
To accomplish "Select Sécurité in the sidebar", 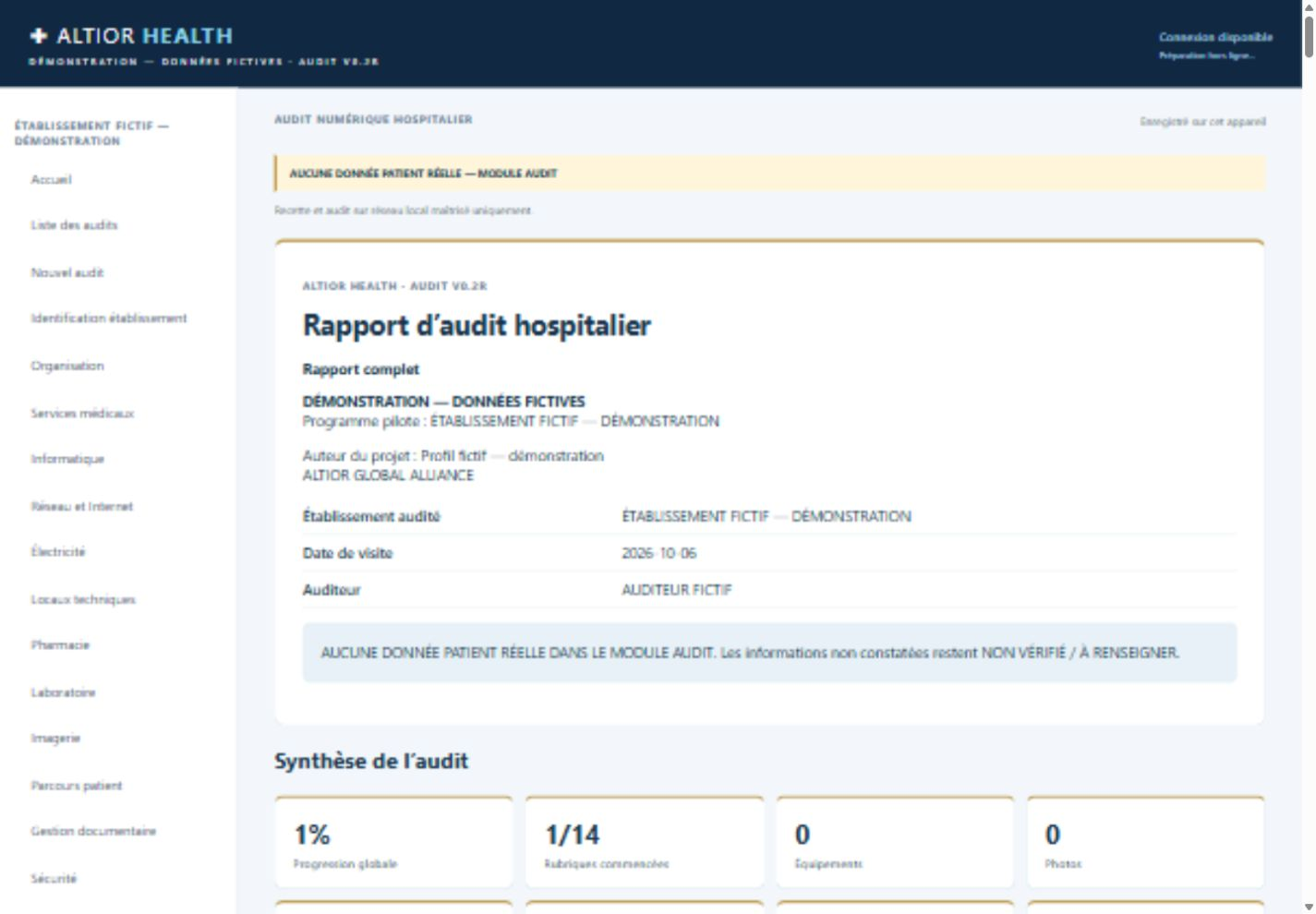I will [x=54, y=879].
